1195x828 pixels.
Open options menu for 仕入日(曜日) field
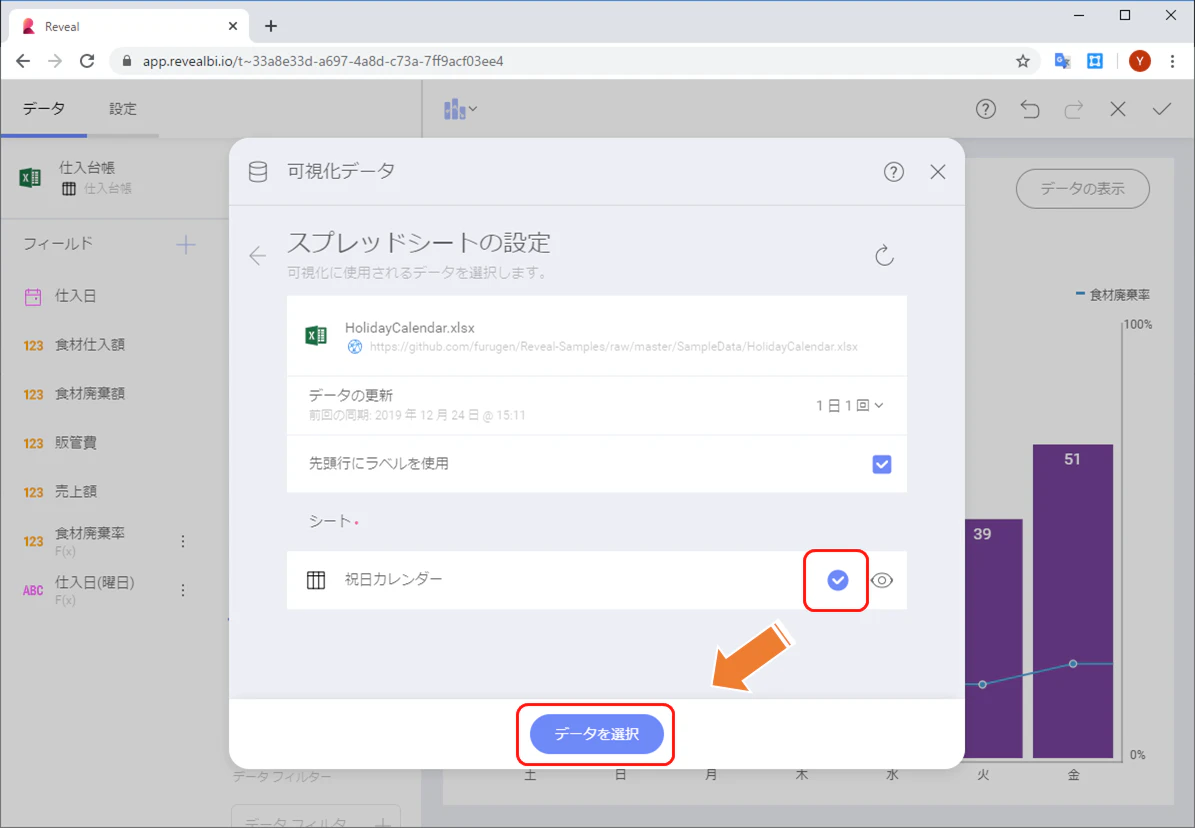[x=183, y=590]
